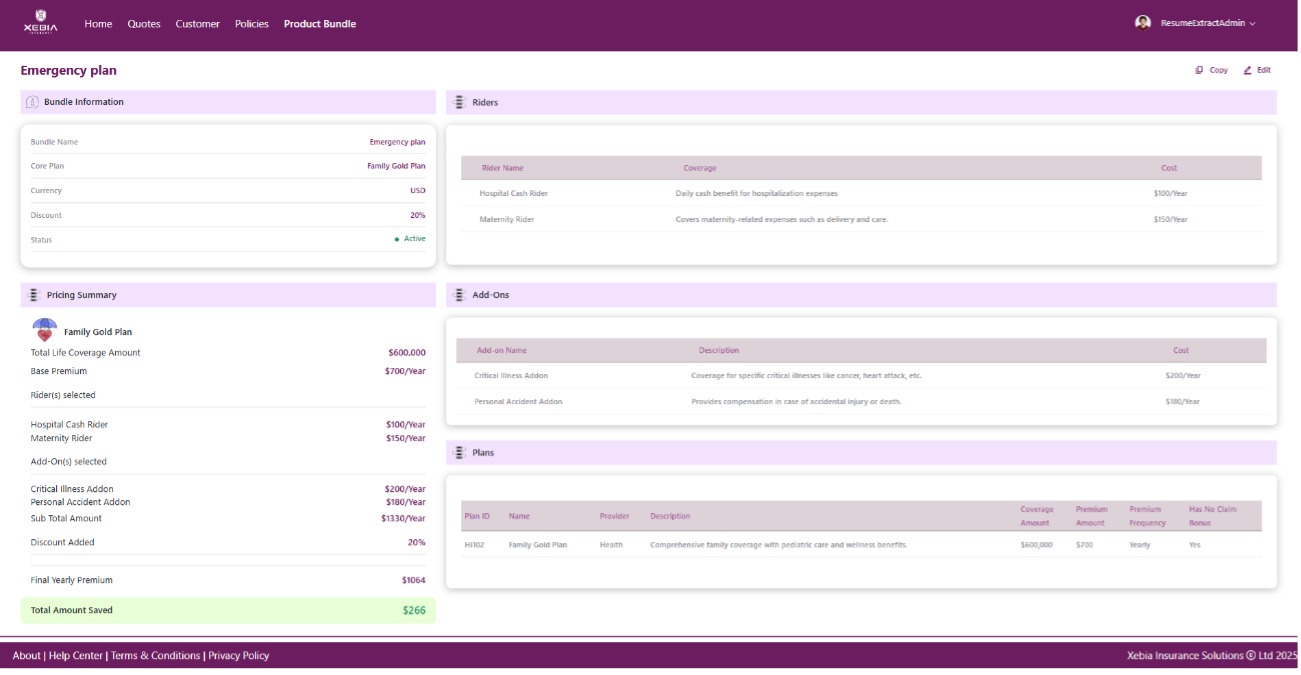Open Terms & Conditions link
Screen dimensions: 1301x675
(155, 656)
